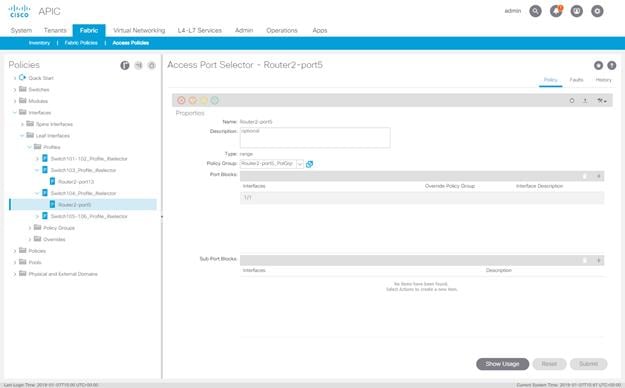Click the major faults orange circle icon
The image size is (625, 388).
click(193, 100)
